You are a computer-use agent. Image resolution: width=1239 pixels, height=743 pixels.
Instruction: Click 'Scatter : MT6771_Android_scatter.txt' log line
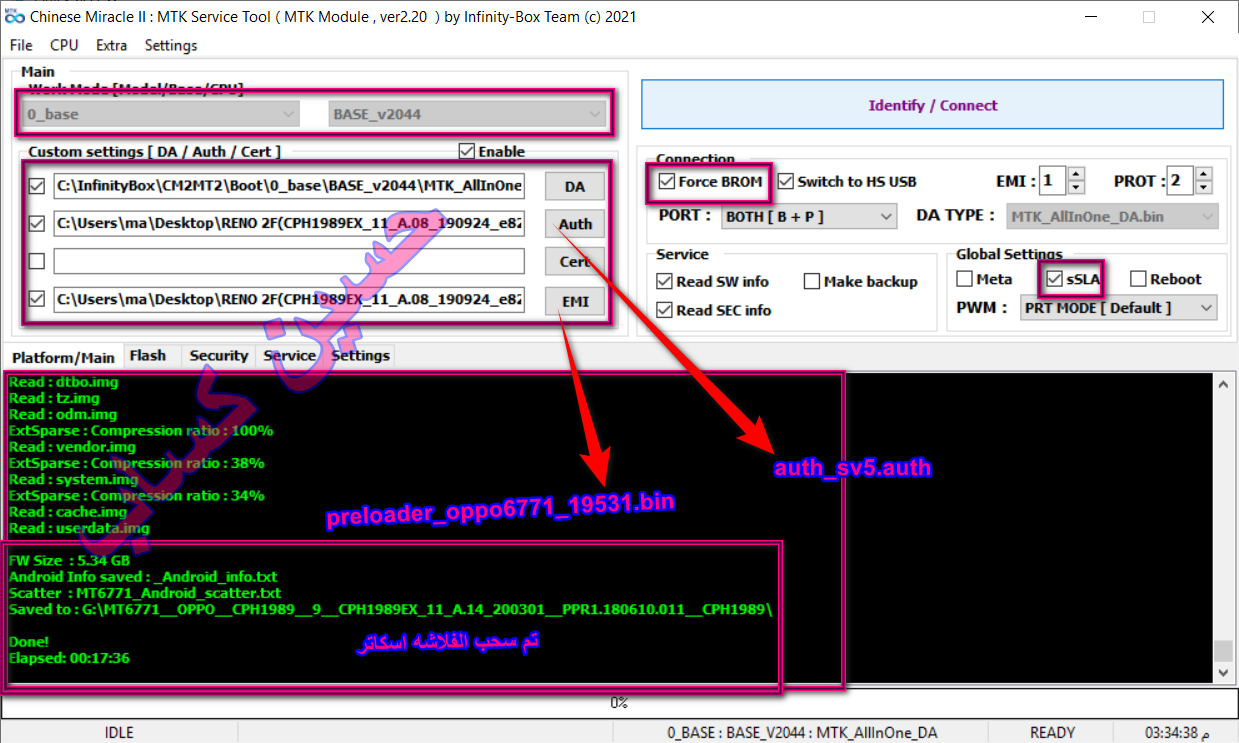145,592
